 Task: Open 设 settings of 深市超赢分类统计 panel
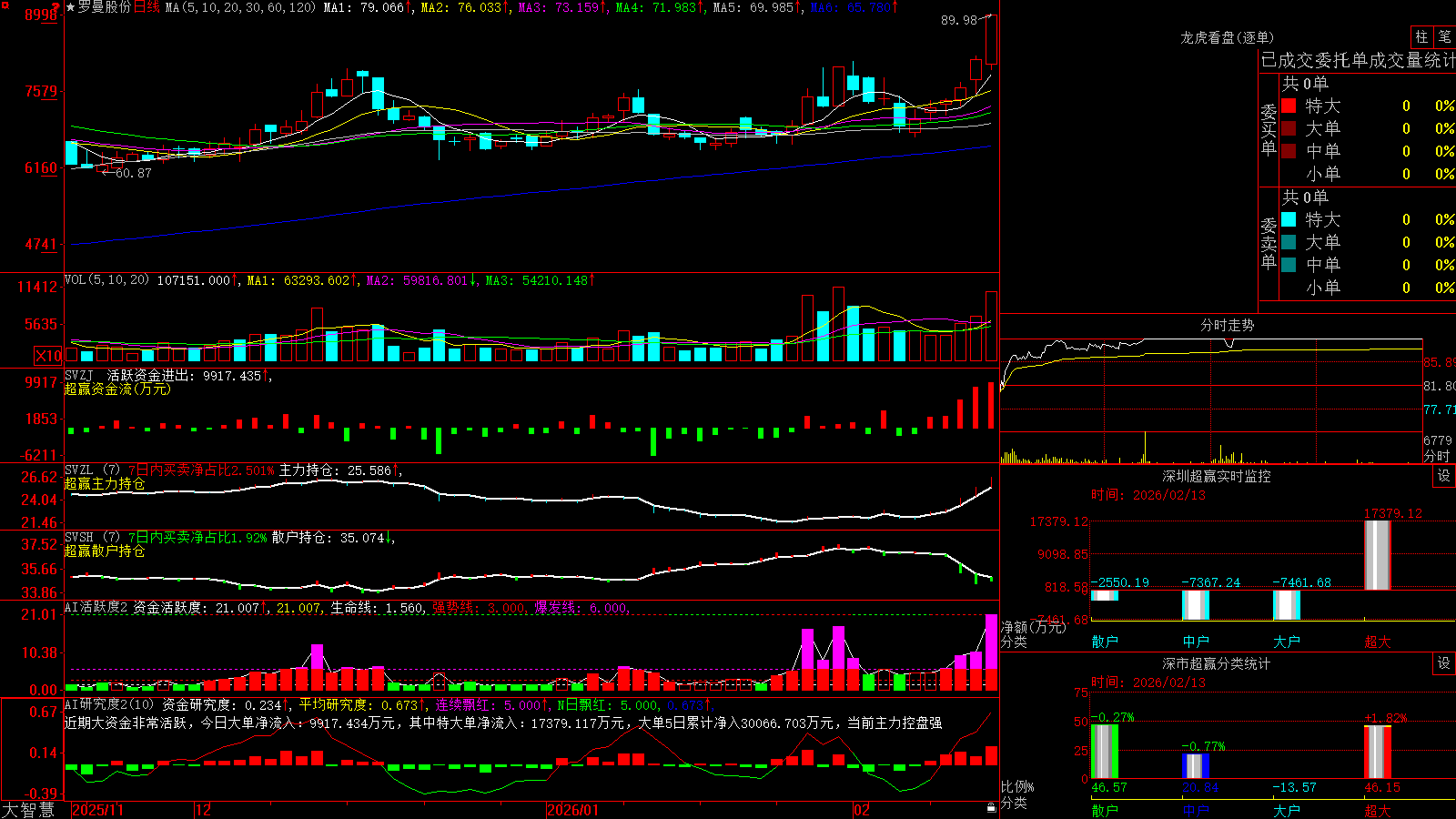[1444, 663]
